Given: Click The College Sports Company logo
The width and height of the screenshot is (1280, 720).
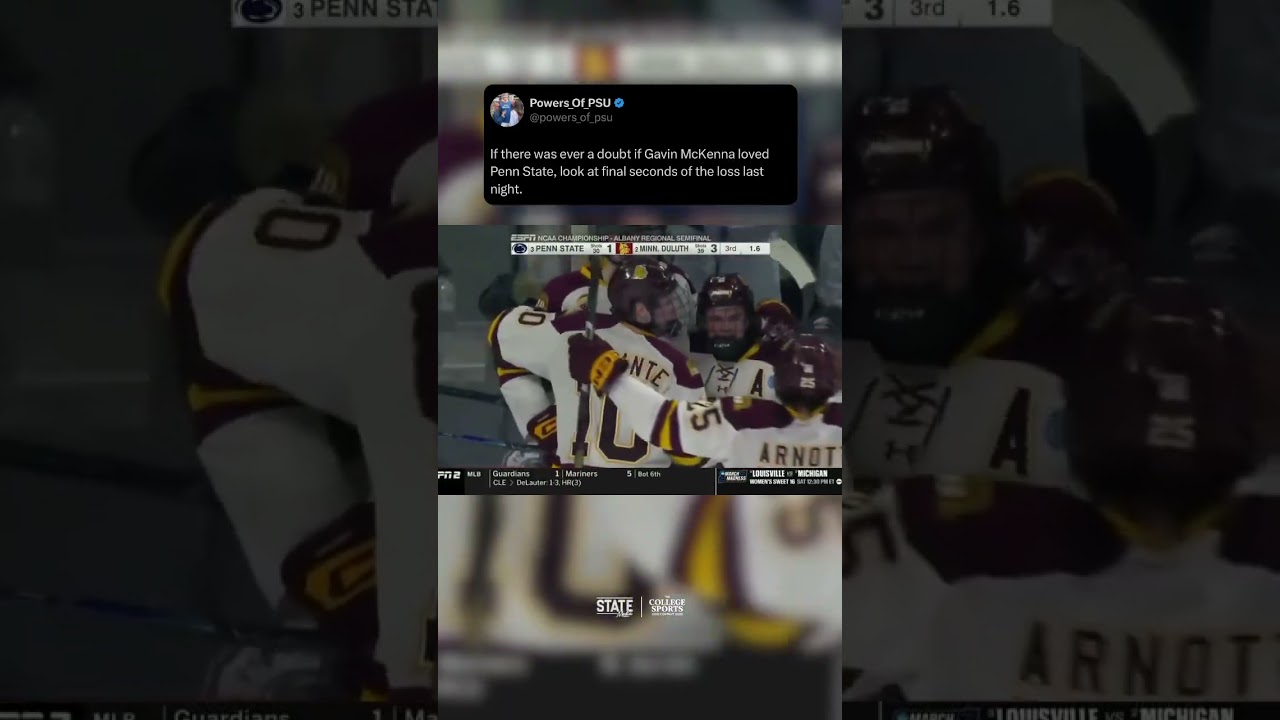Looking at the screenshot, I should [x=667, y=606].
